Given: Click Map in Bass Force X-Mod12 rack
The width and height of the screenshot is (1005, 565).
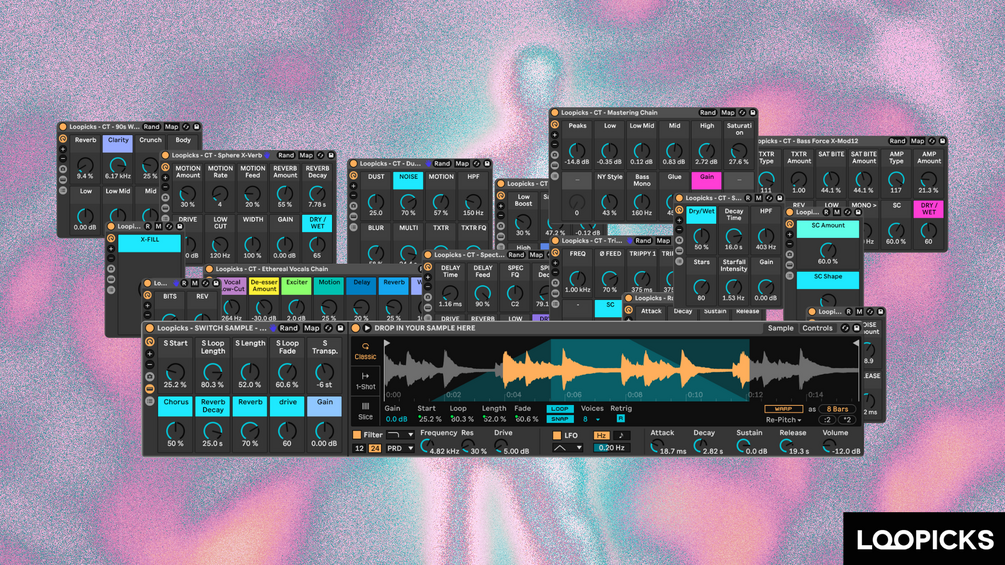Looking at the screenshot, I should pyautogui.click(x=917, y=141).
